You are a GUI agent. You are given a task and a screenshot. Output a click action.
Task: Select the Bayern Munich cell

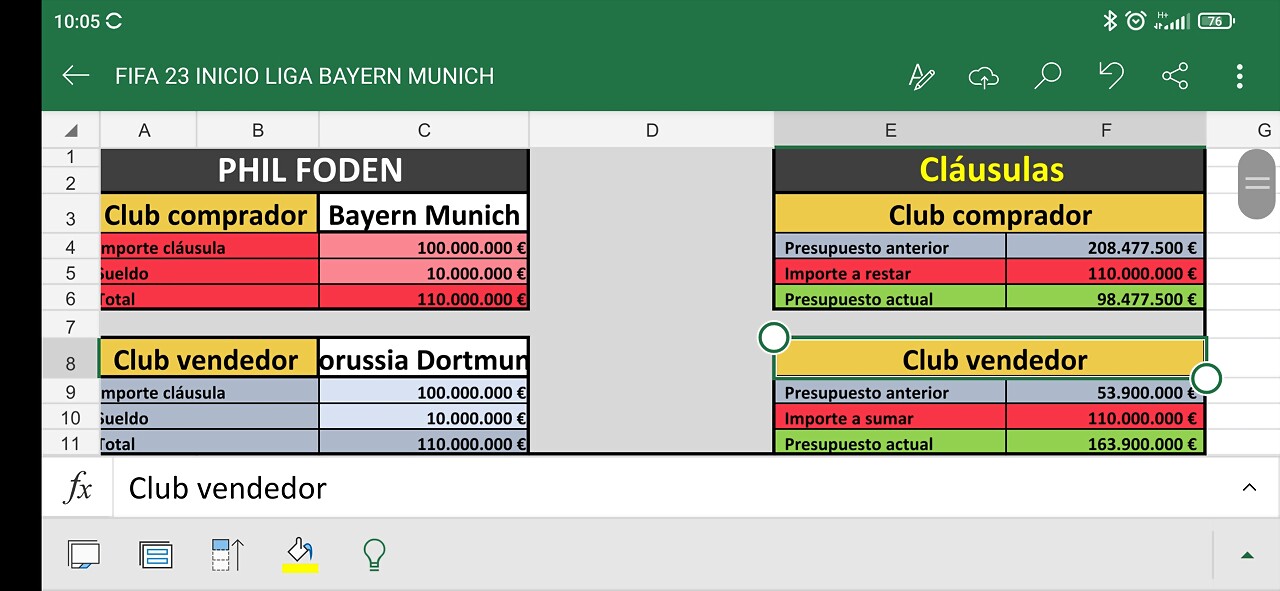click(x=424, y=215)
